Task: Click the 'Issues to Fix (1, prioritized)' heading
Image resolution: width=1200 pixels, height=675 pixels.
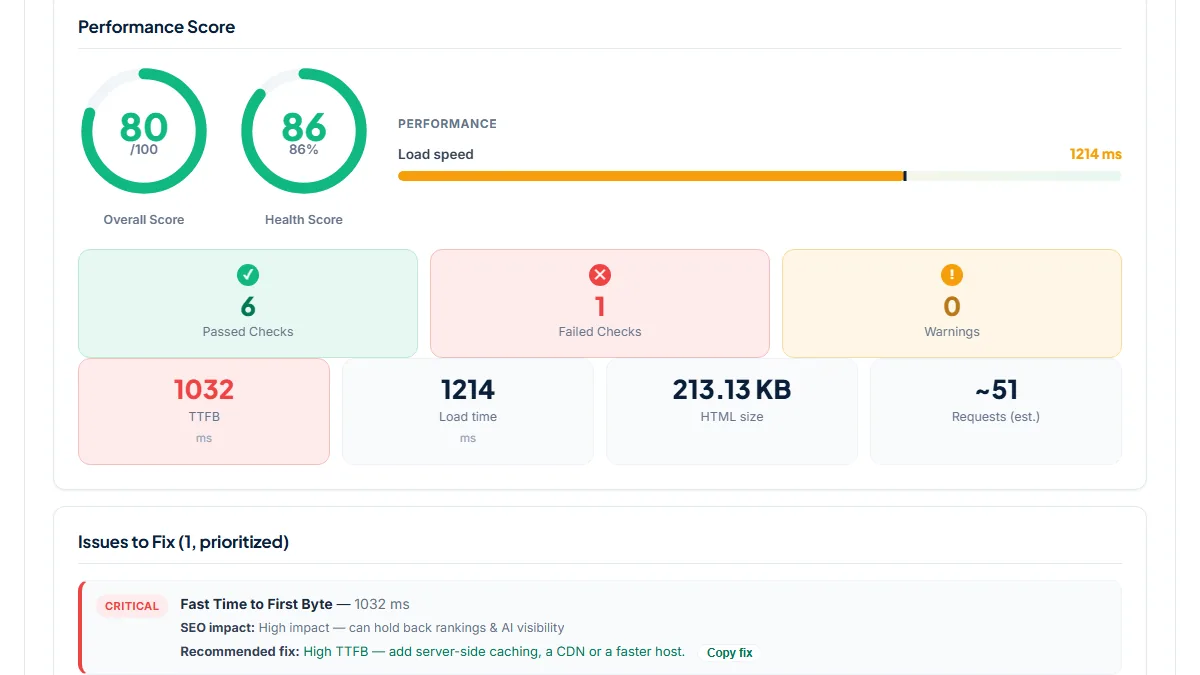Action: click(184, 542)
